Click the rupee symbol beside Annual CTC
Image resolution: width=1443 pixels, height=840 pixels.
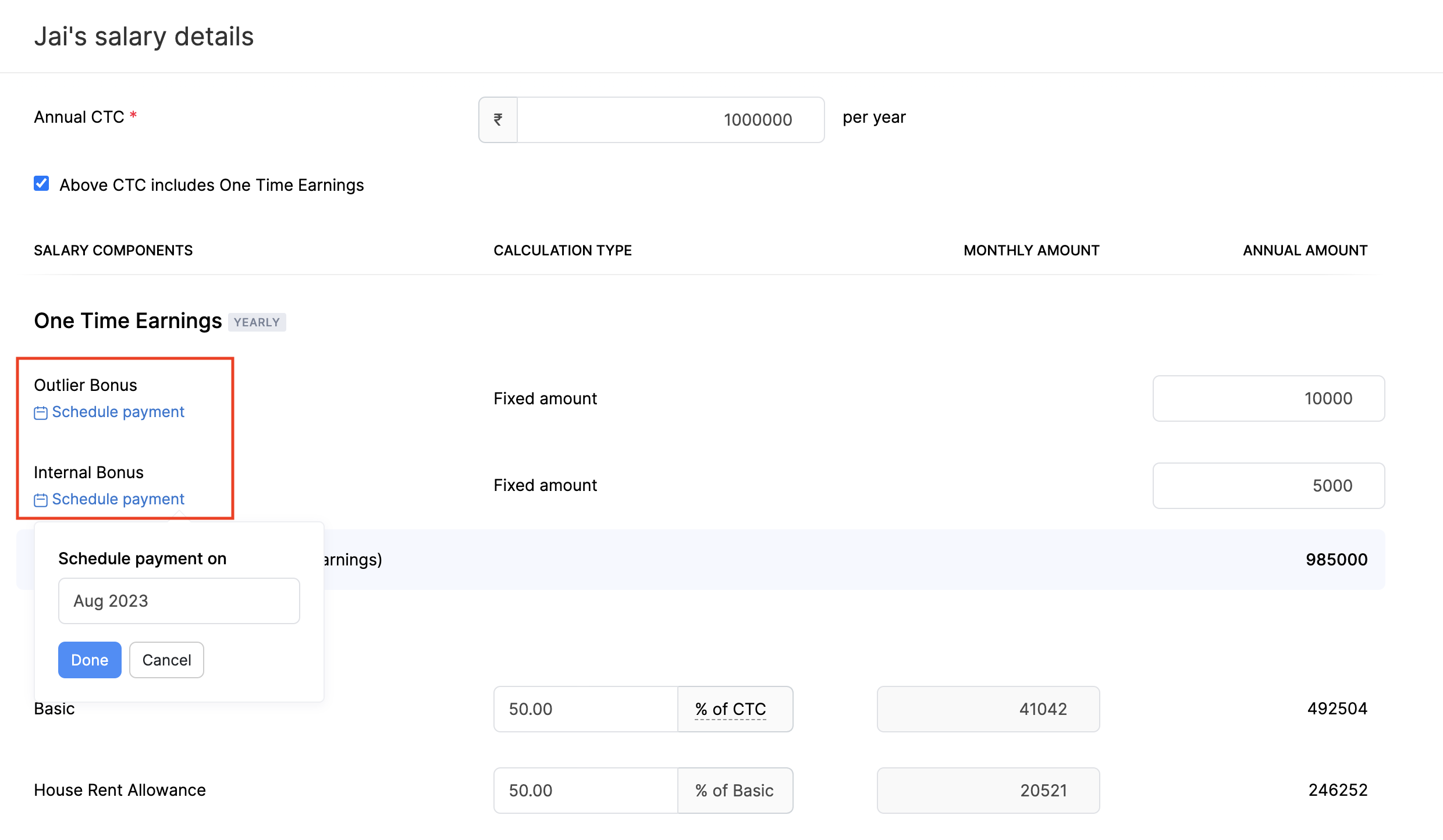498,120
